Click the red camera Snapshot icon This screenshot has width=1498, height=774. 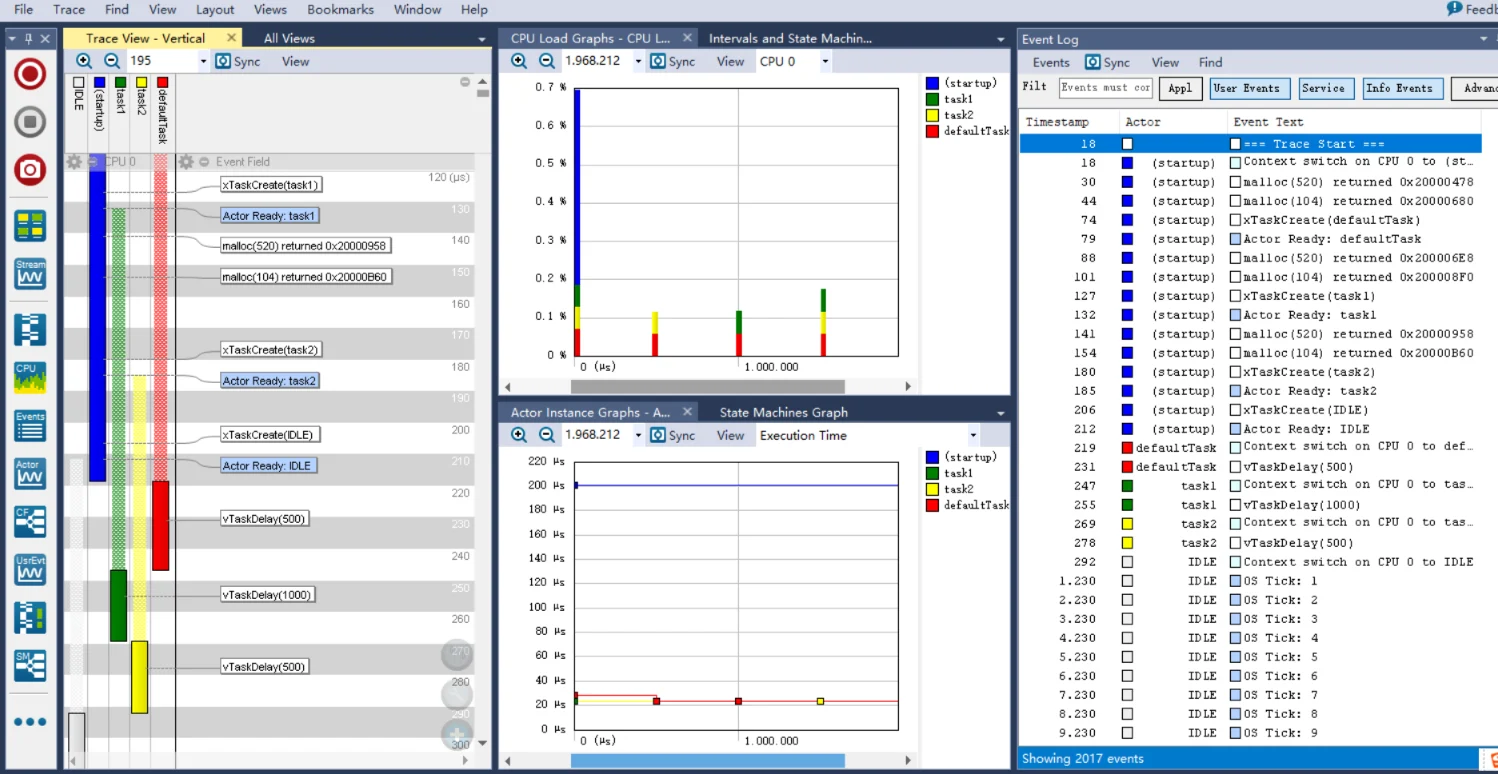tap(30, 169)
